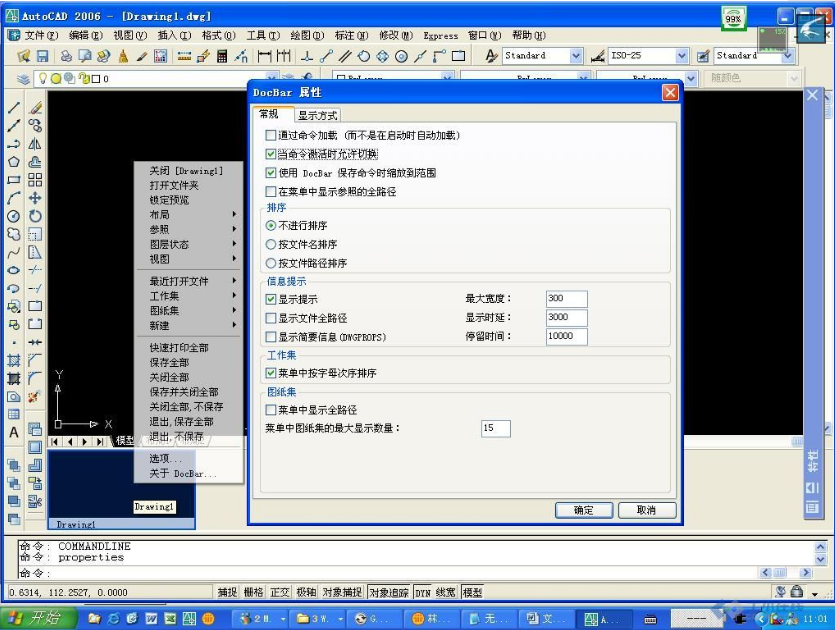Select the Explode modify tool
This screenshot has width=835, height=630.
[x=35, y=396]
